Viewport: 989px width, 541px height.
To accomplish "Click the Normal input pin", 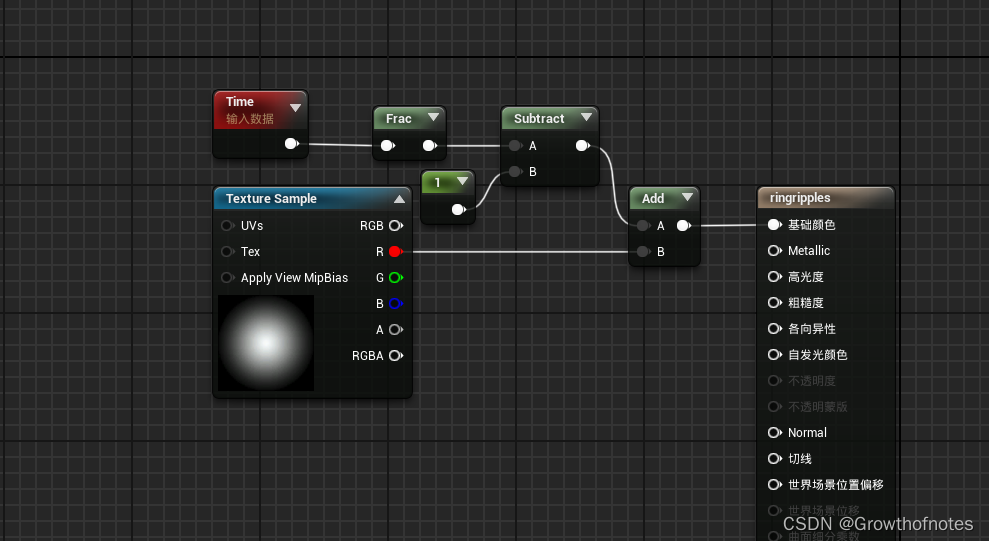I will coord(775,433).
